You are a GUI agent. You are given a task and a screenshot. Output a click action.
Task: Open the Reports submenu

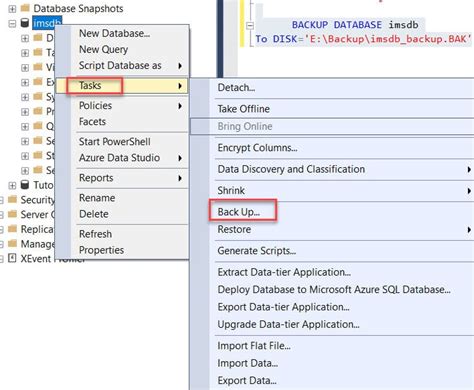pos(123,178)
